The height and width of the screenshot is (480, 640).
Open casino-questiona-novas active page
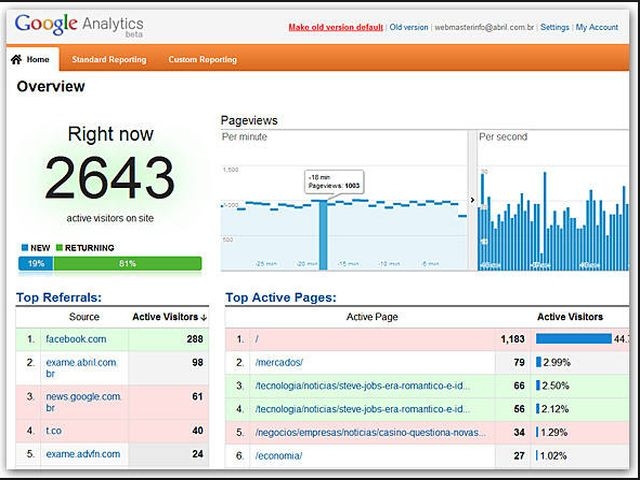[371, 432]
